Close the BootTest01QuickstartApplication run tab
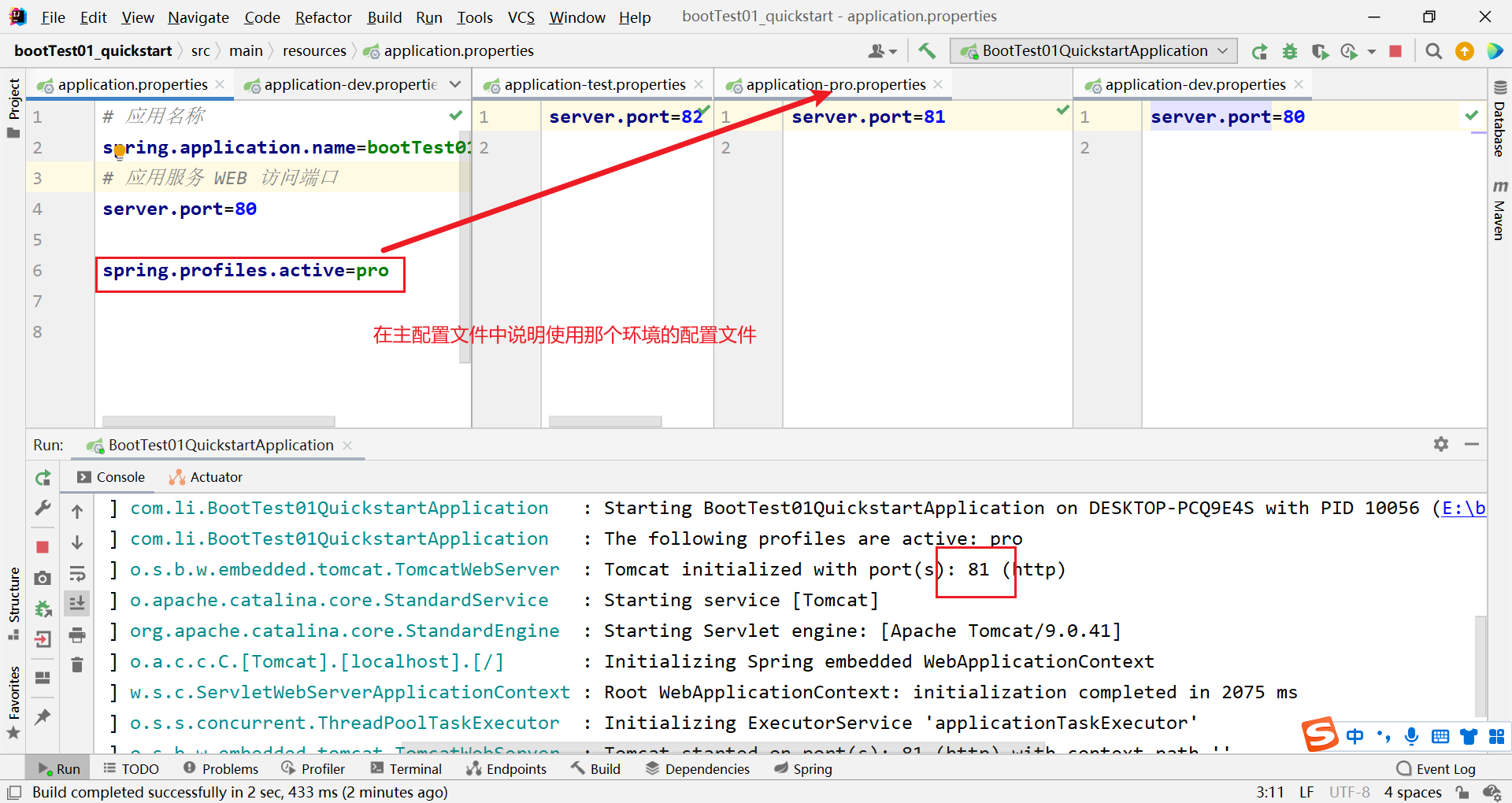Screen dimensions: 1512x803 click(347, 446)
